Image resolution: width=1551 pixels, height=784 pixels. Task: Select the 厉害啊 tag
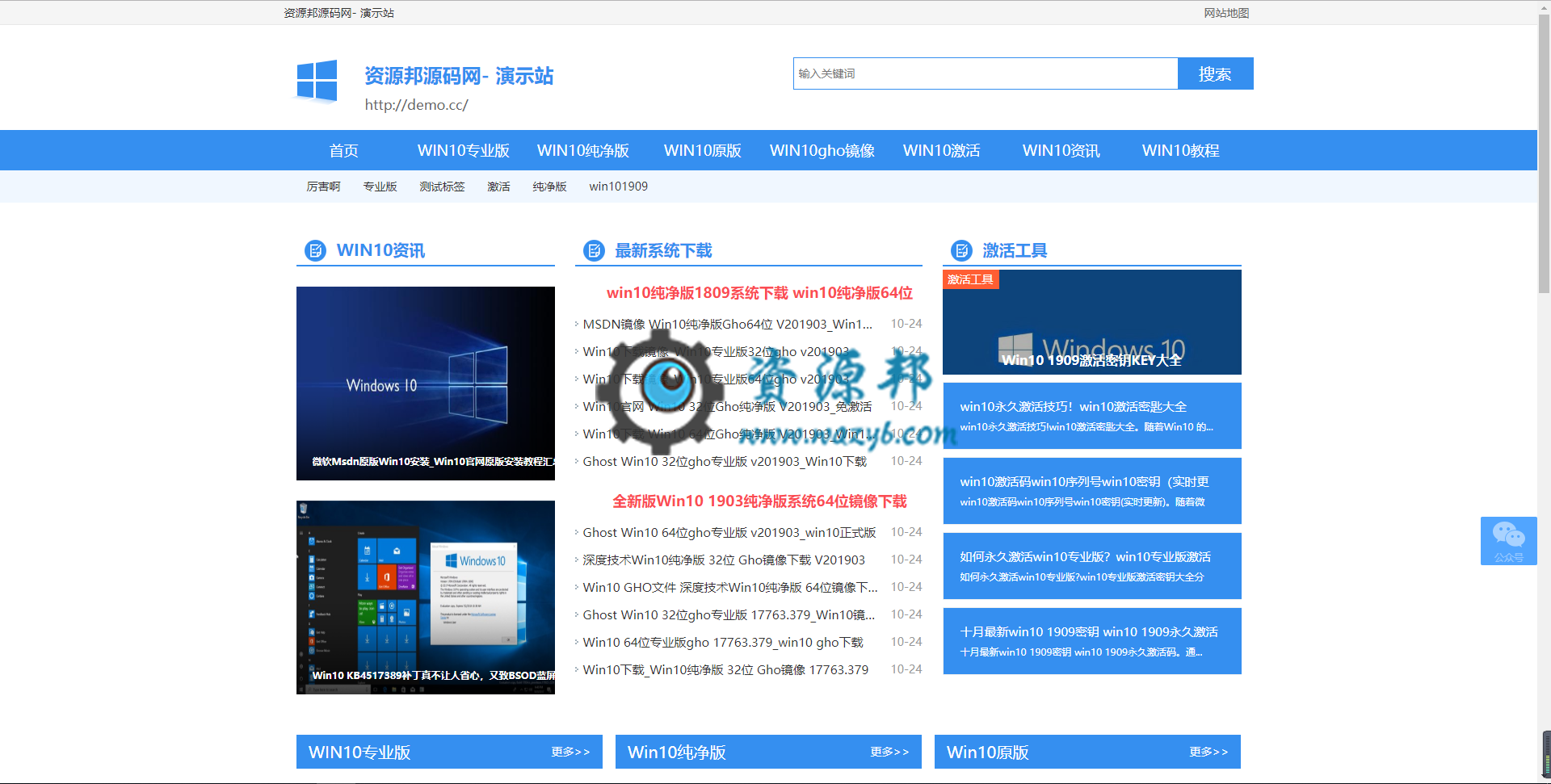323,187
